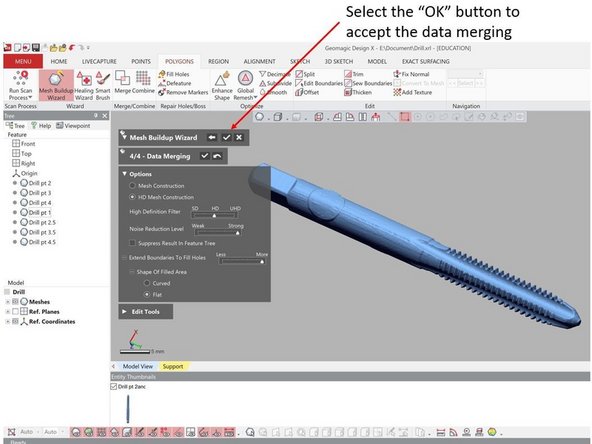Open the Model View tab
This screenshot has height=444, width=592.
pos(138,366)
